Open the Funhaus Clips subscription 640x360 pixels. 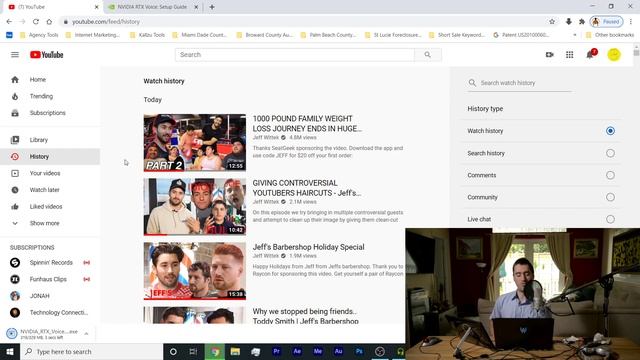tap(50, 279)
